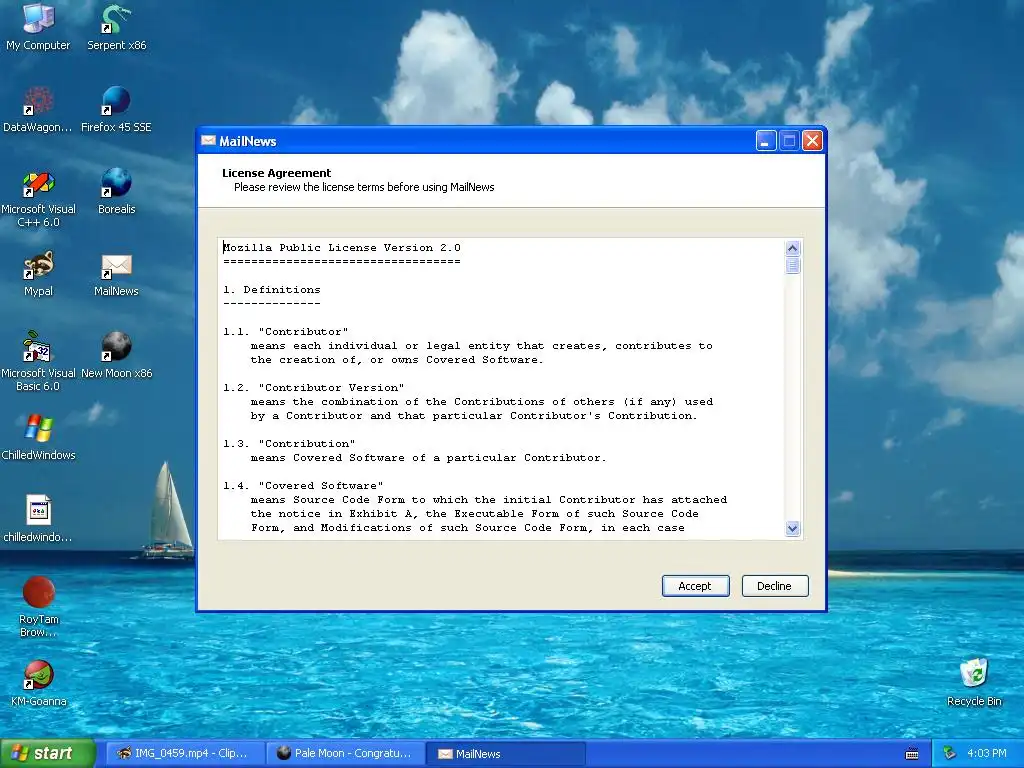Click 'Mozilla Public License Version 2.0' line
The image size is (1024, 768).
(342, 248)
